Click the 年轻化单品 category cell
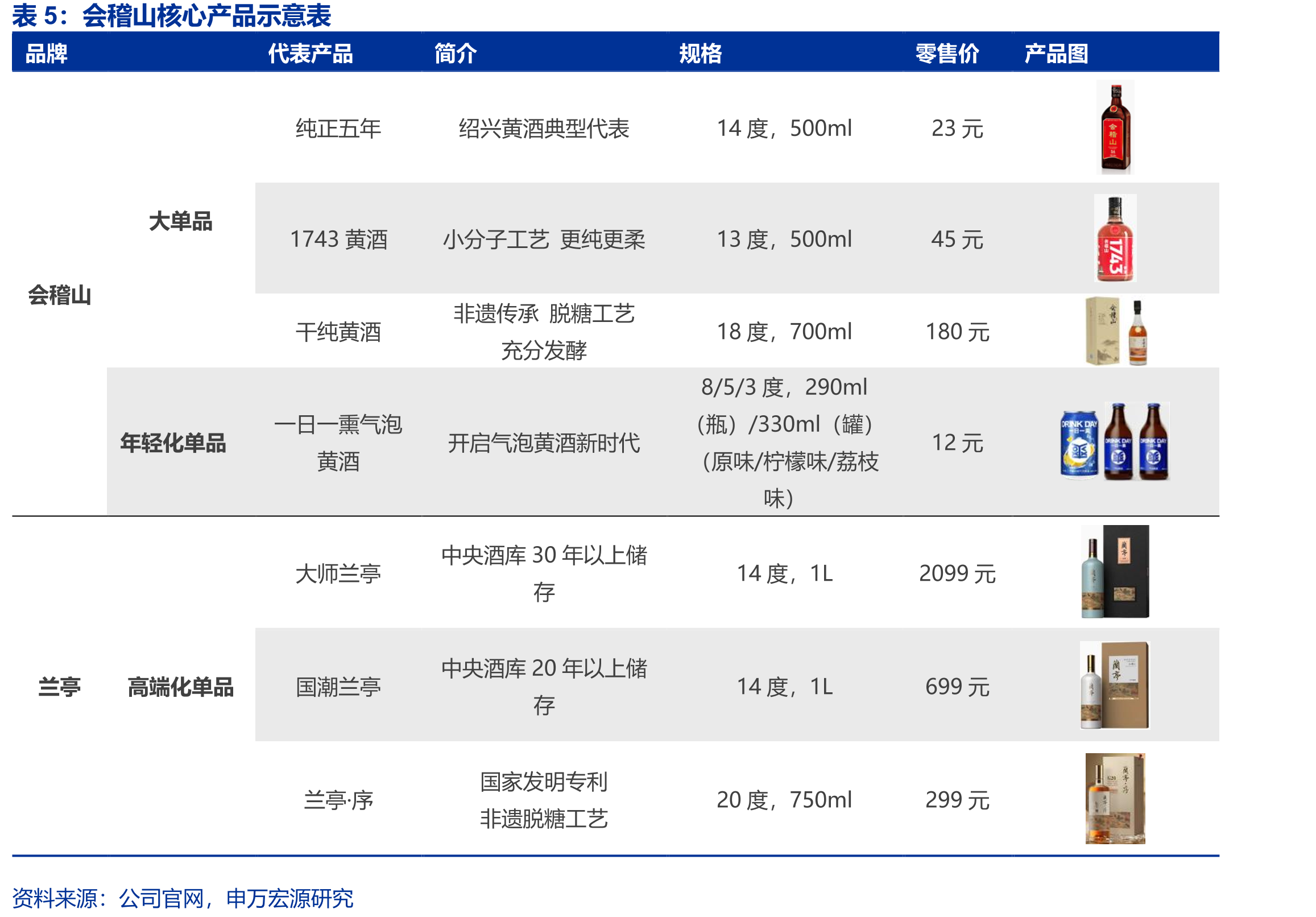This screenshot has height=917, width=1316. [x=173, y=443]
